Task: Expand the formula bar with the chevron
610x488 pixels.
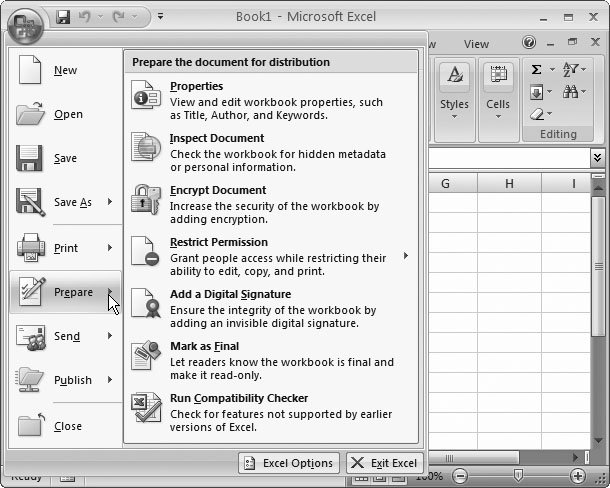Action: pos(597,158)
